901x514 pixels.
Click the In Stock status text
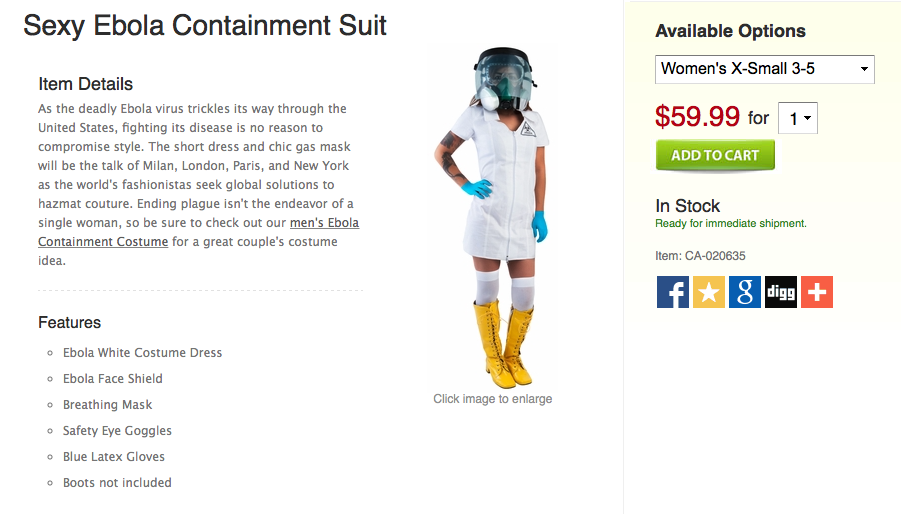click(688, 206)
